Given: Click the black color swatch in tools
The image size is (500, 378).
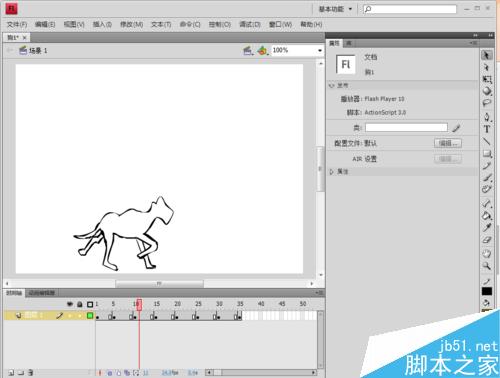Looking at the screenshot, I should tap(487, 292).
